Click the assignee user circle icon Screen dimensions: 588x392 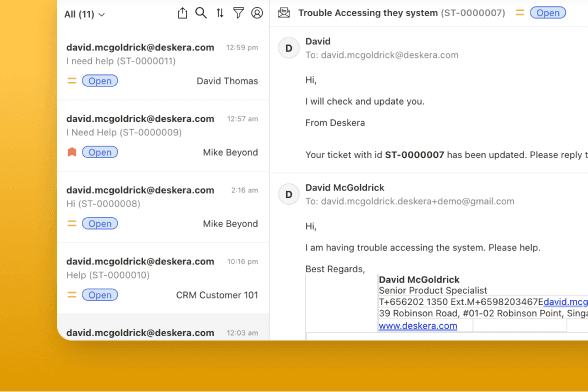coord(257,13)
